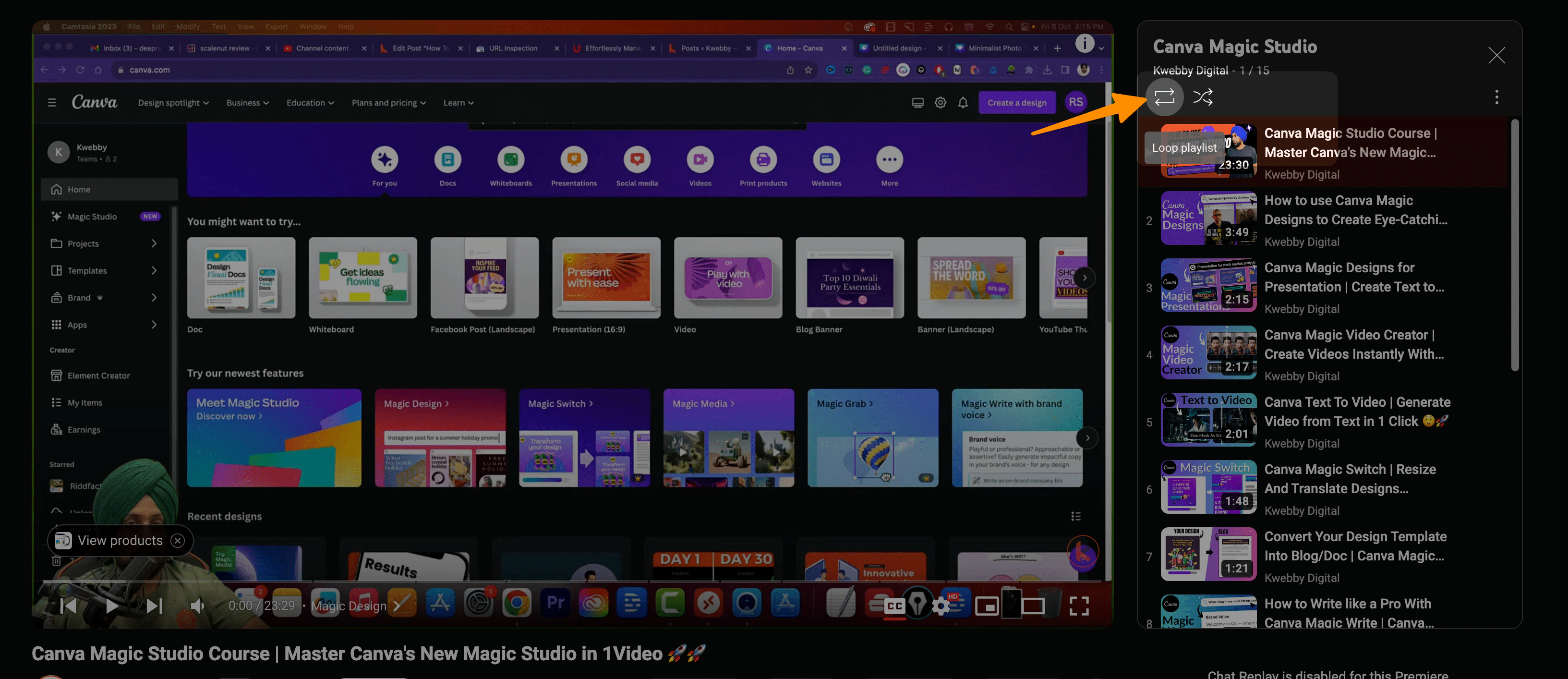Open the playlist three-dot options menu

(1497, 97)
